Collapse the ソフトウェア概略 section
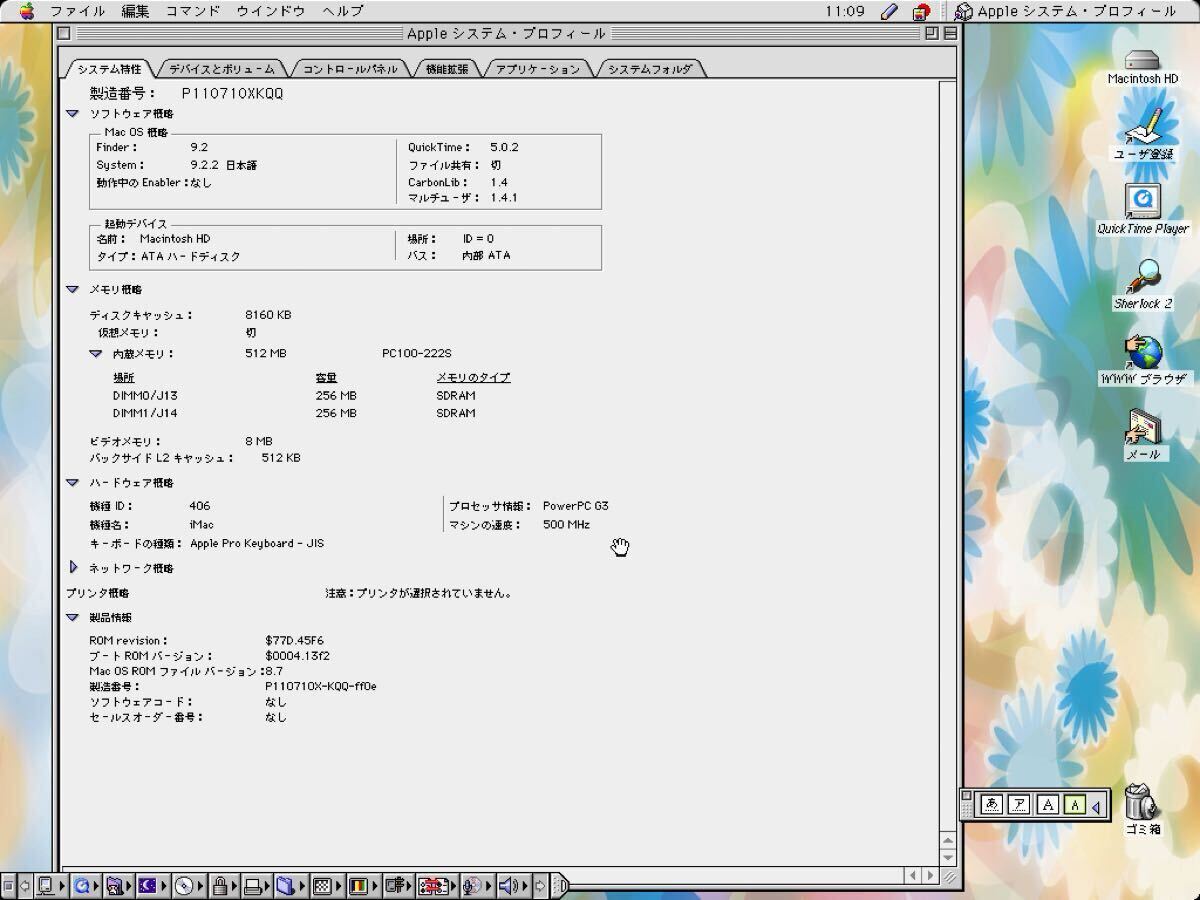 pyautogui.click(x=72, y=114)
